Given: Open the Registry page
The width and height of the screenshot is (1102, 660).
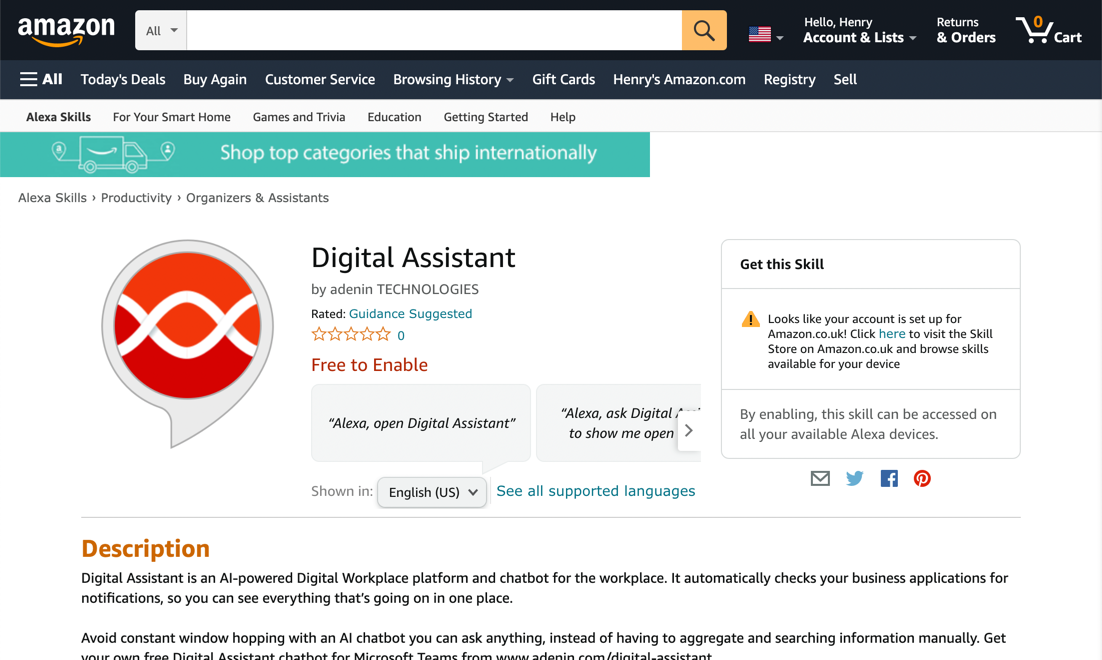Looking at the screenshot, I should click(x=789, y=79).
